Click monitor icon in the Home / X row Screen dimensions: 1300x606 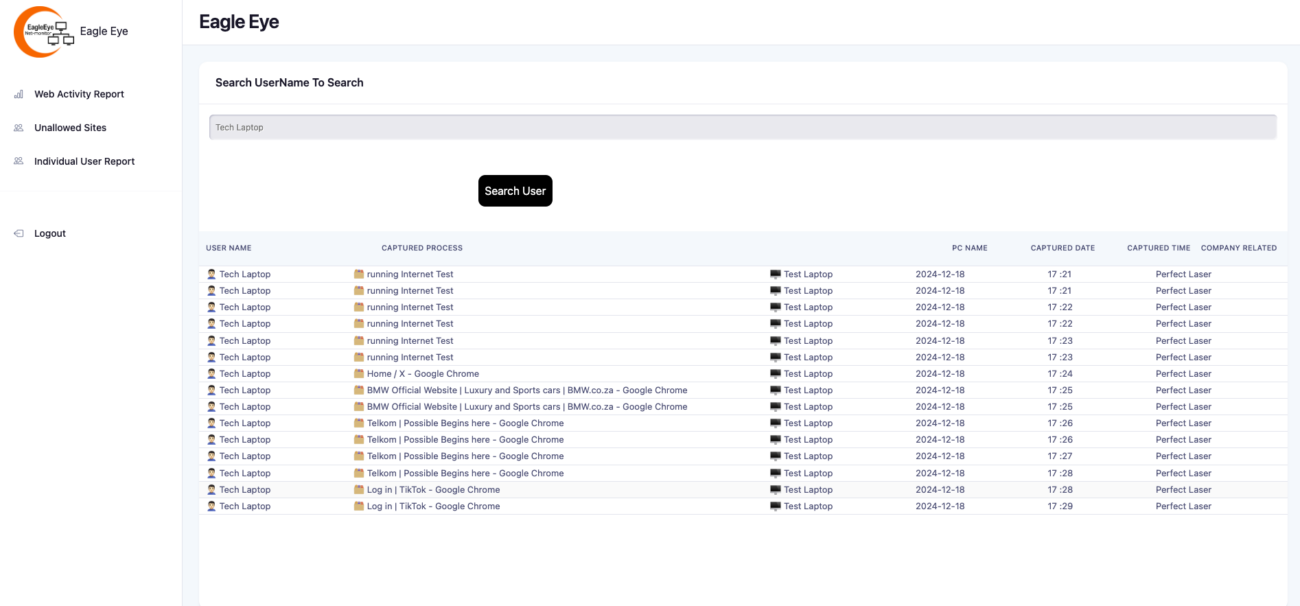click(775, 374)
